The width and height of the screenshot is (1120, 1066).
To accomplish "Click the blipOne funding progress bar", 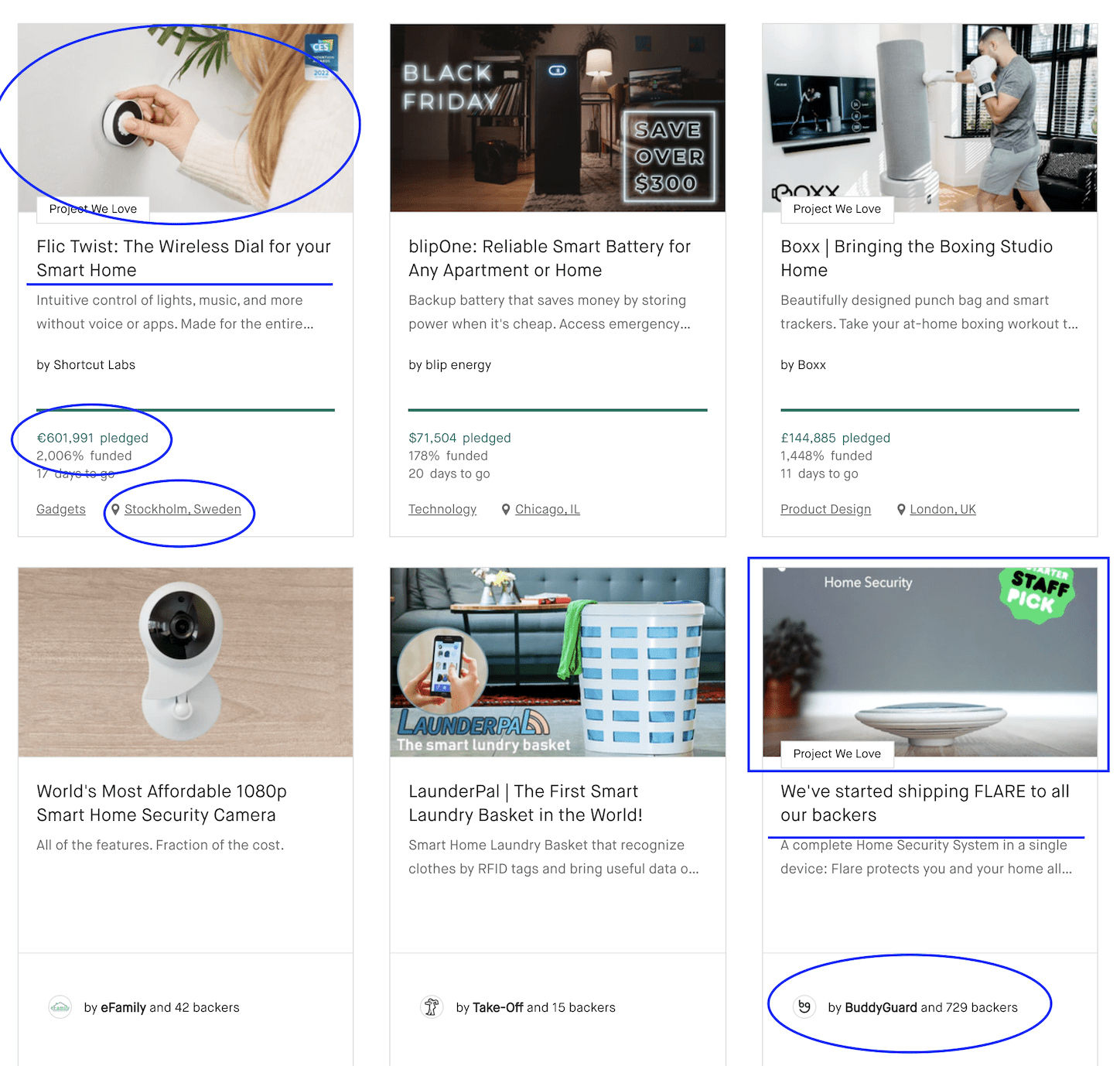I will (x=558, y=410).
